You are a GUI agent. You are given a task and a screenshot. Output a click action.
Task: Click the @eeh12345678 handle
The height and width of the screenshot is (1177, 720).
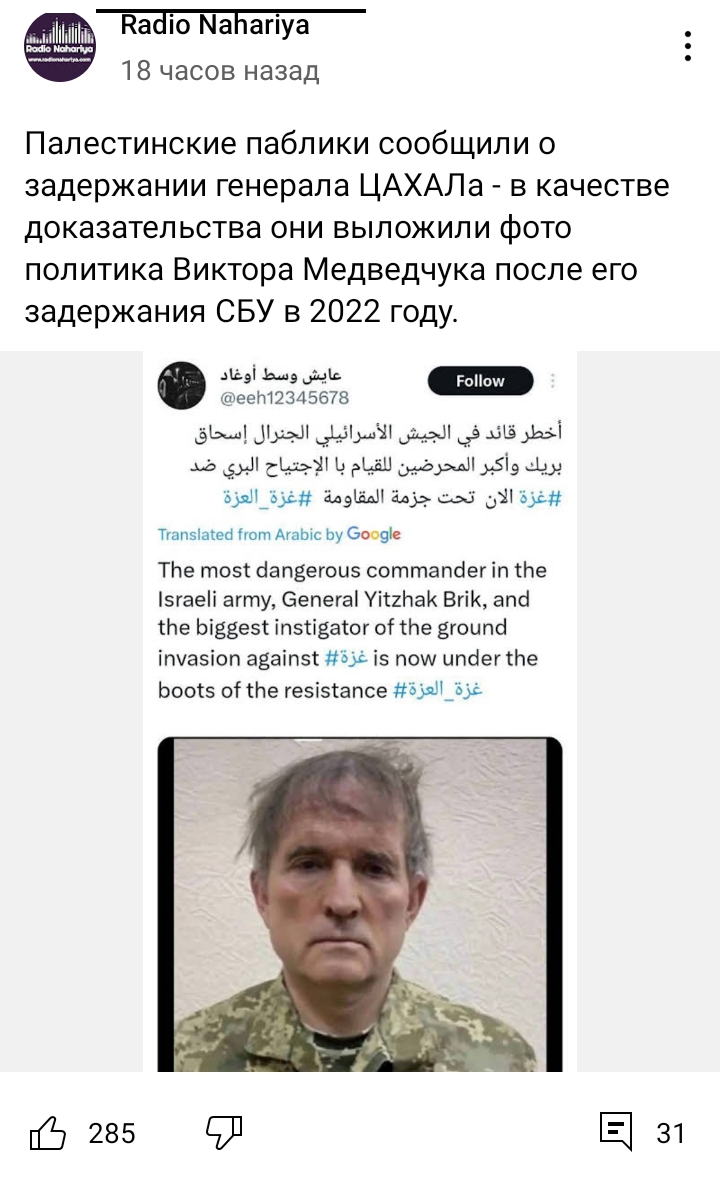(284, 398)
